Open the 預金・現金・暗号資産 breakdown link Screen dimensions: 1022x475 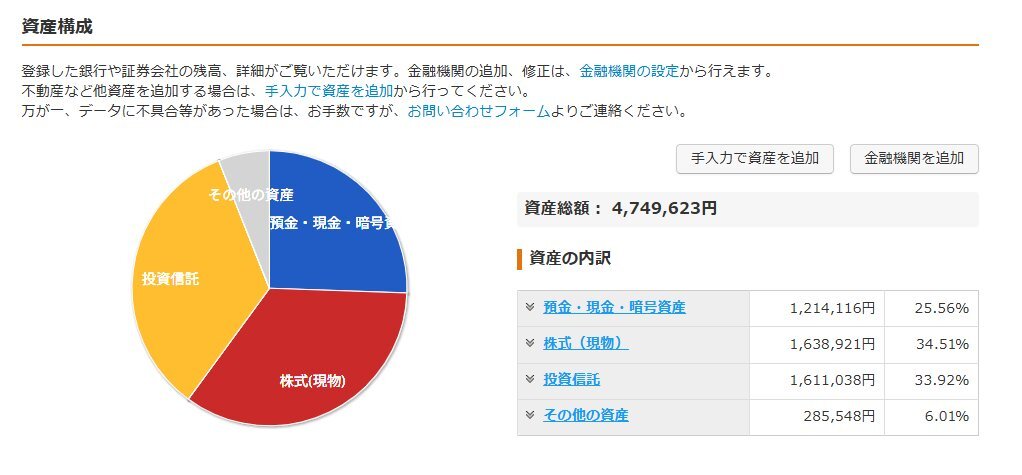coord(614,308)
